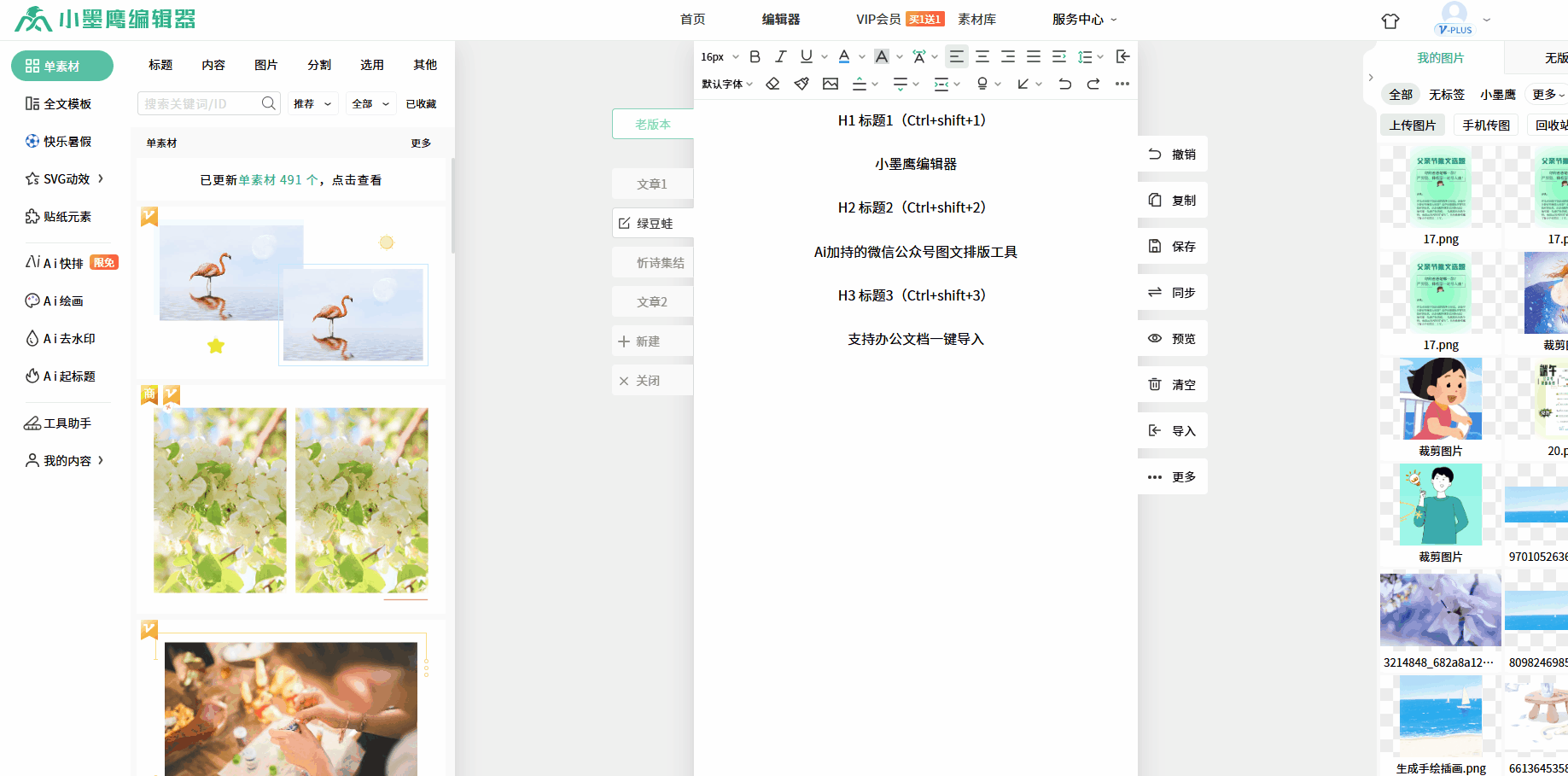Select 单素材 in the left sidebar
Viewport: 1568px width, 776px height.
point(62,66)
